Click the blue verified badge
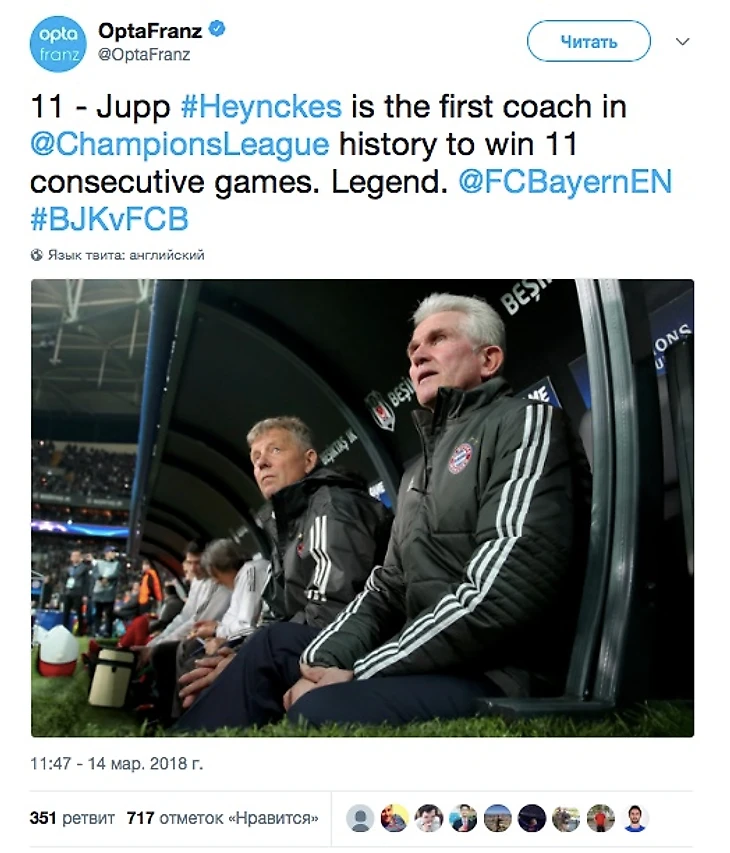Viewport: 730px width, 853px height. 218,30
